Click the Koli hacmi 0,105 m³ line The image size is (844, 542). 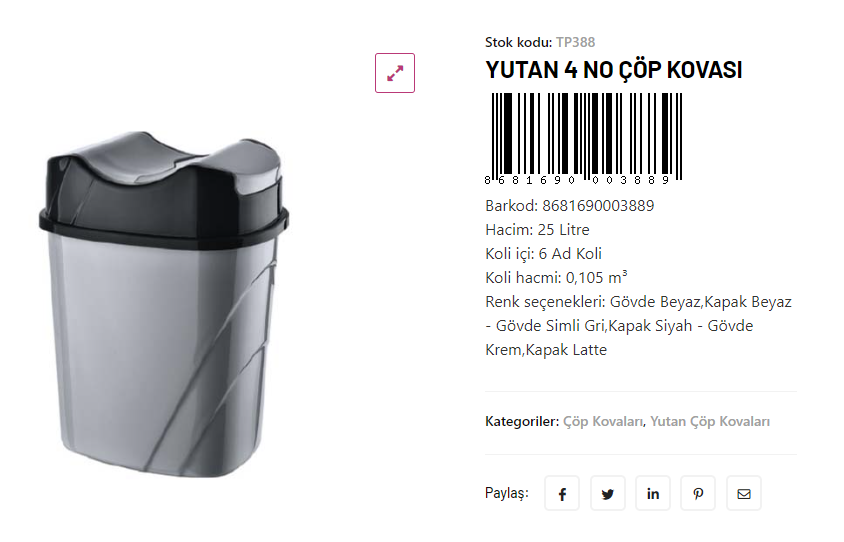(556, 277)
